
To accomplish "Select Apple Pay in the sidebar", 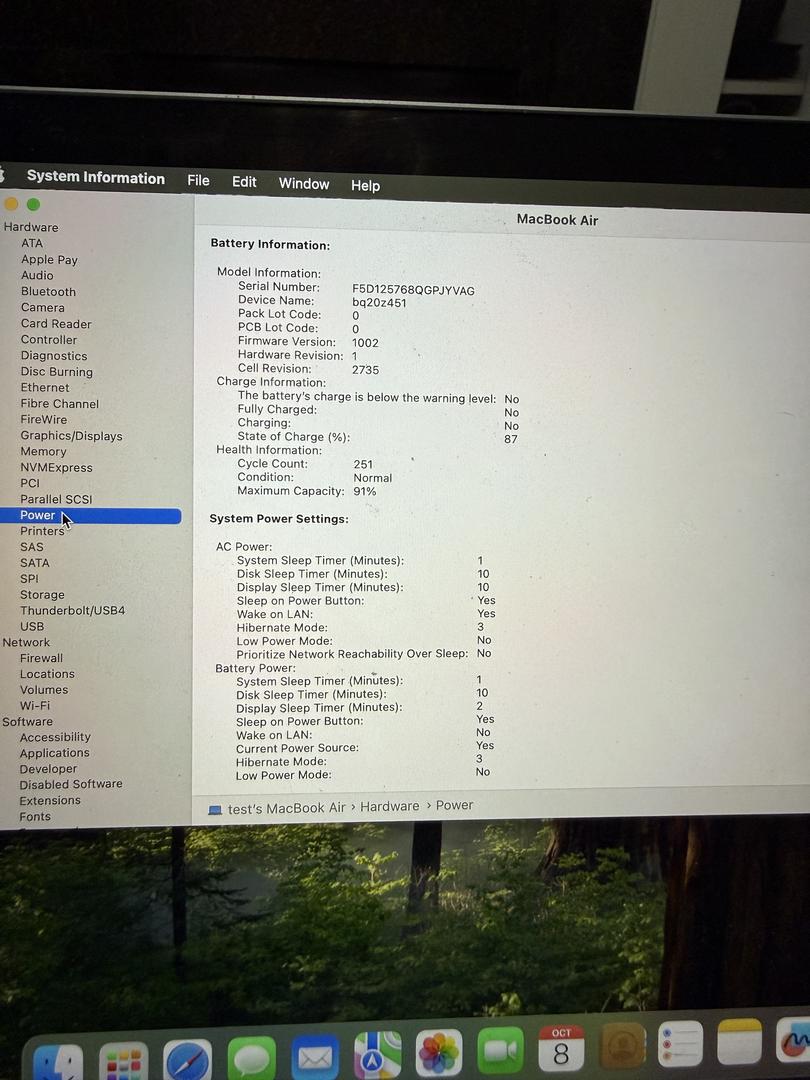I will 49,260.
